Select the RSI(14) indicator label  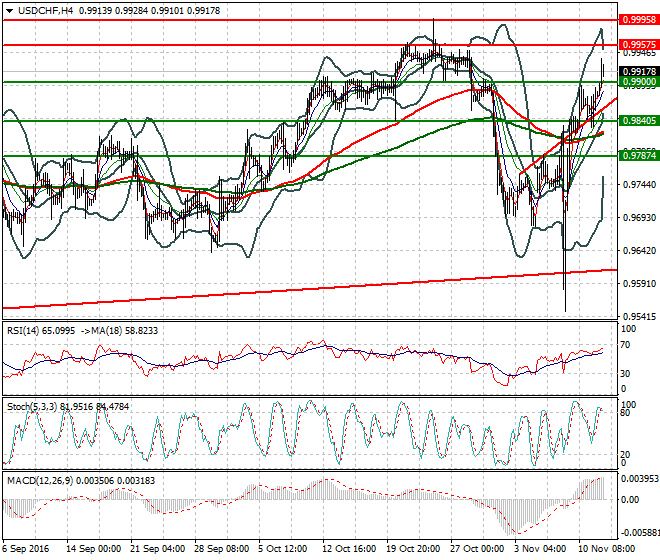(x=23, y=331)
